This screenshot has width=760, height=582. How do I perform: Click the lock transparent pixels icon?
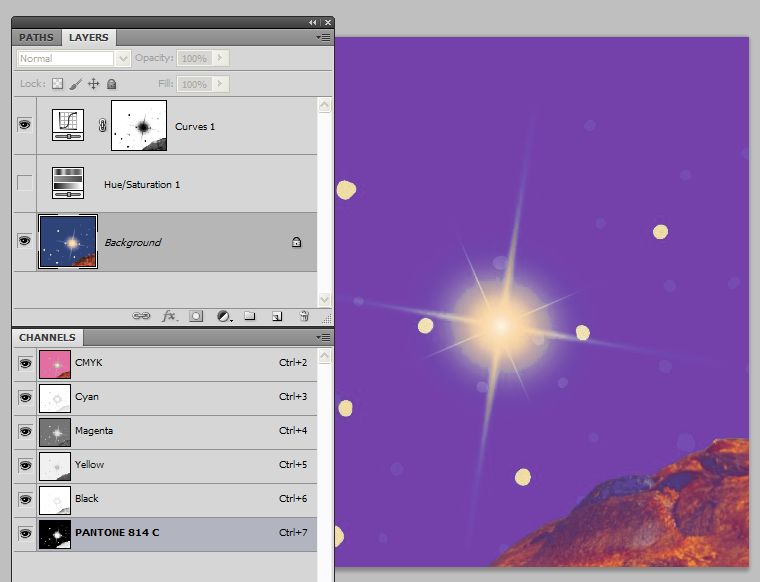(x=58, y=84)
